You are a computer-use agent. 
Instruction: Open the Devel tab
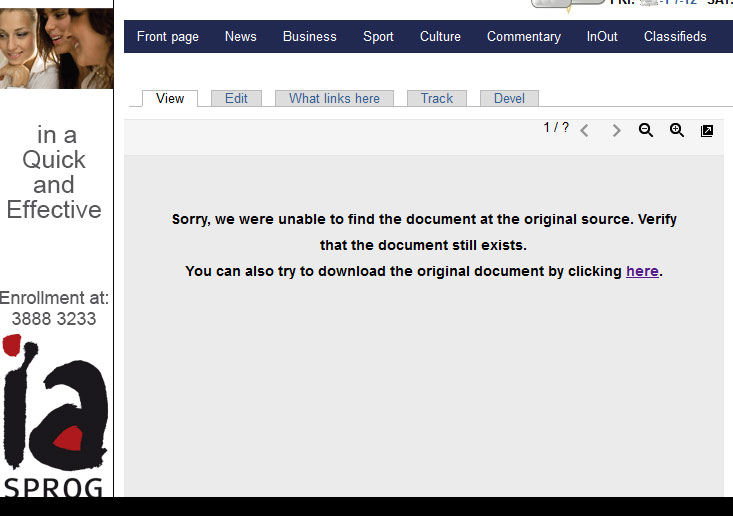(509, 98)
